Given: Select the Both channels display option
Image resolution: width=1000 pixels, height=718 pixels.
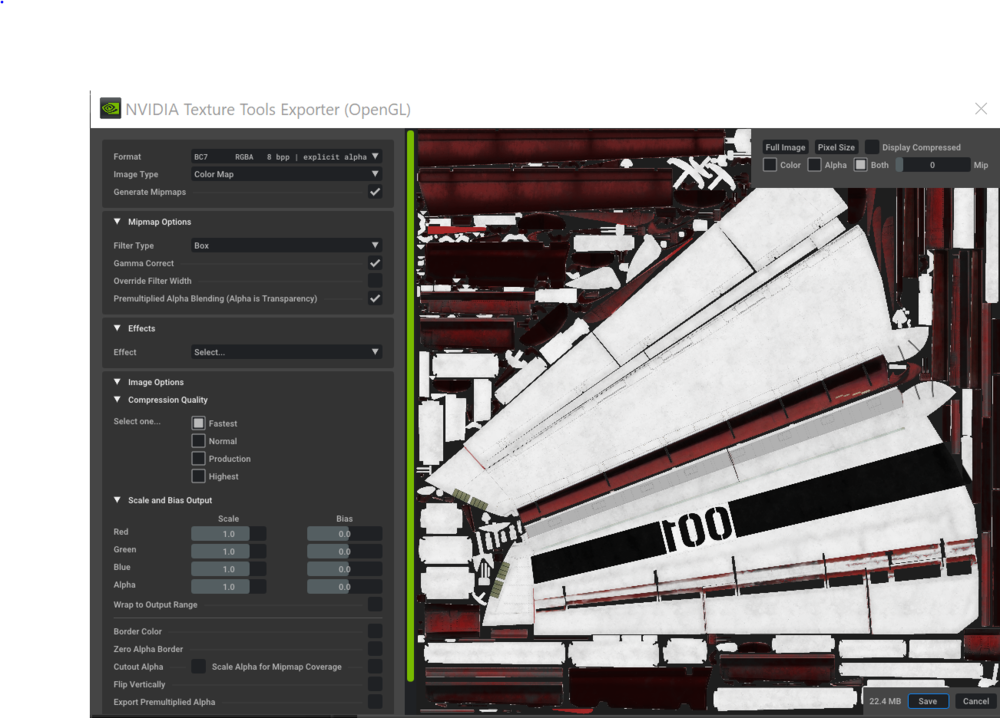Looking at the screenshot, I should click(860, 165).
